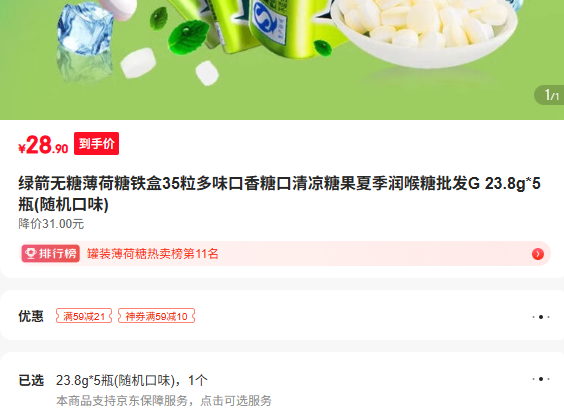Click the ¥28.90 price

pos(43,145)
